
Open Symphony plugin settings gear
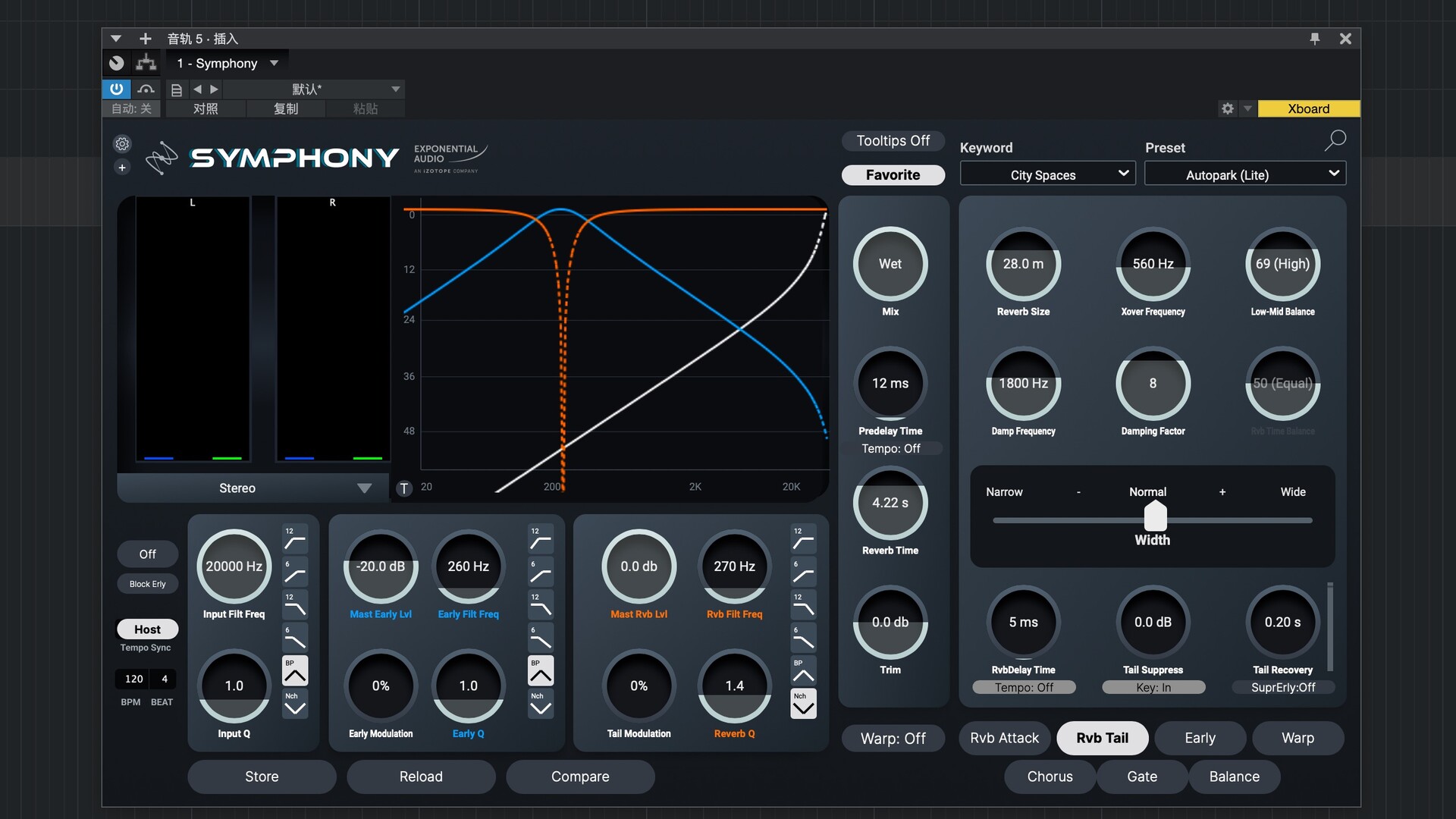point(122,144)
